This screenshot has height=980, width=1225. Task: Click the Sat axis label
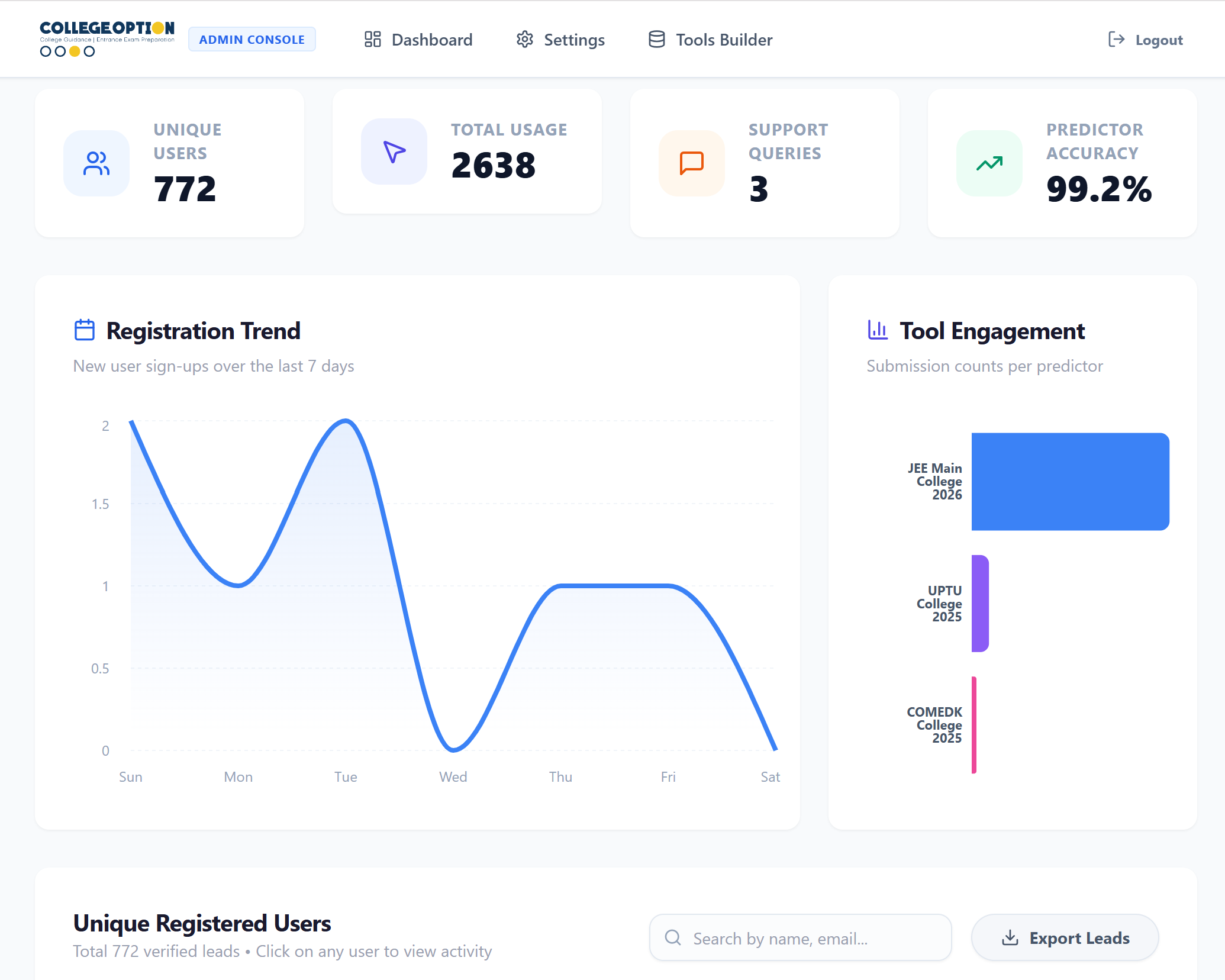[x=770, y=777]
